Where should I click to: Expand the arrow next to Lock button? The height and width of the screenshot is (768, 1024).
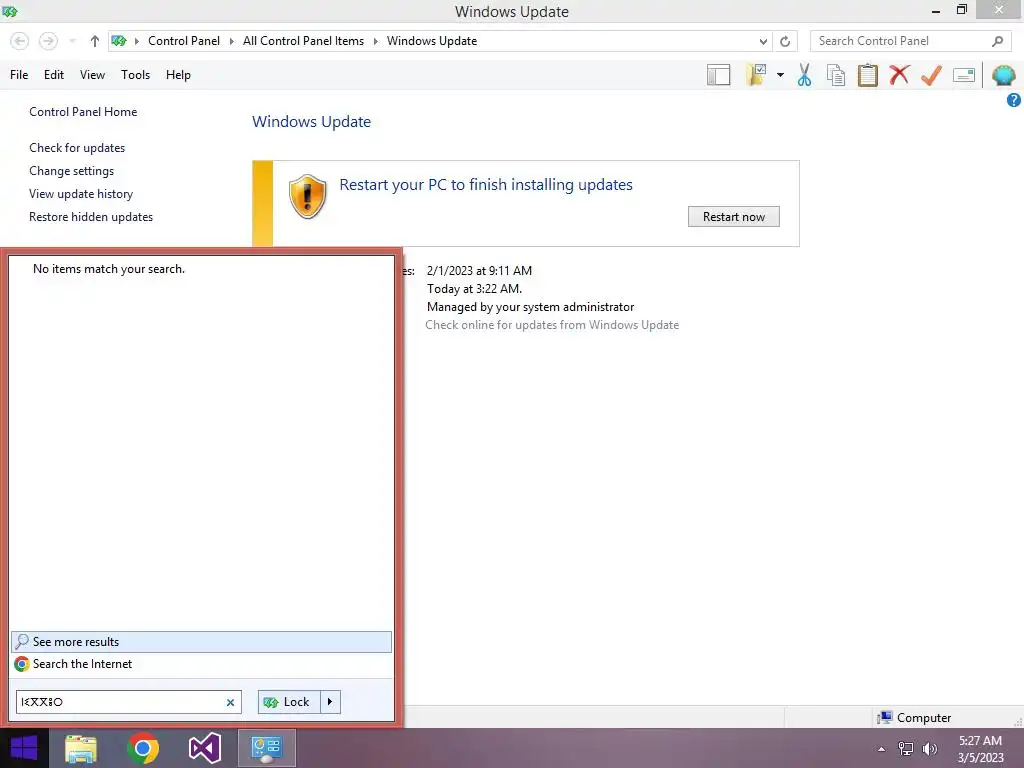(330, 702)
